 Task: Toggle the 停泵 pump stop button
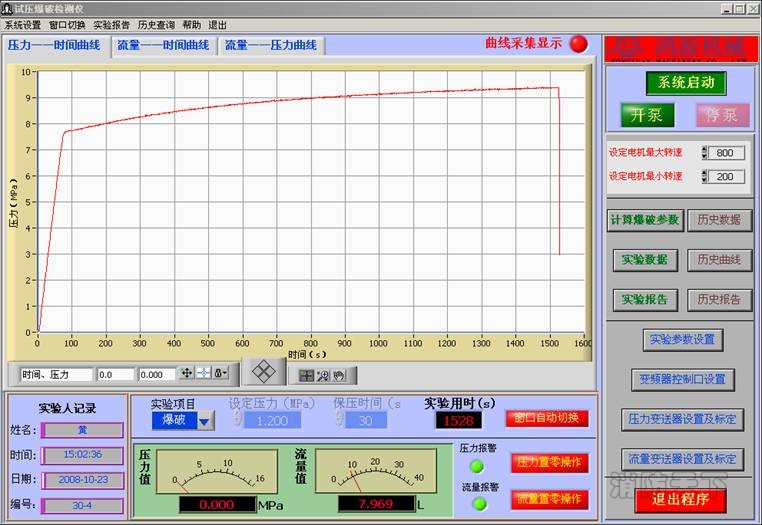722,115
